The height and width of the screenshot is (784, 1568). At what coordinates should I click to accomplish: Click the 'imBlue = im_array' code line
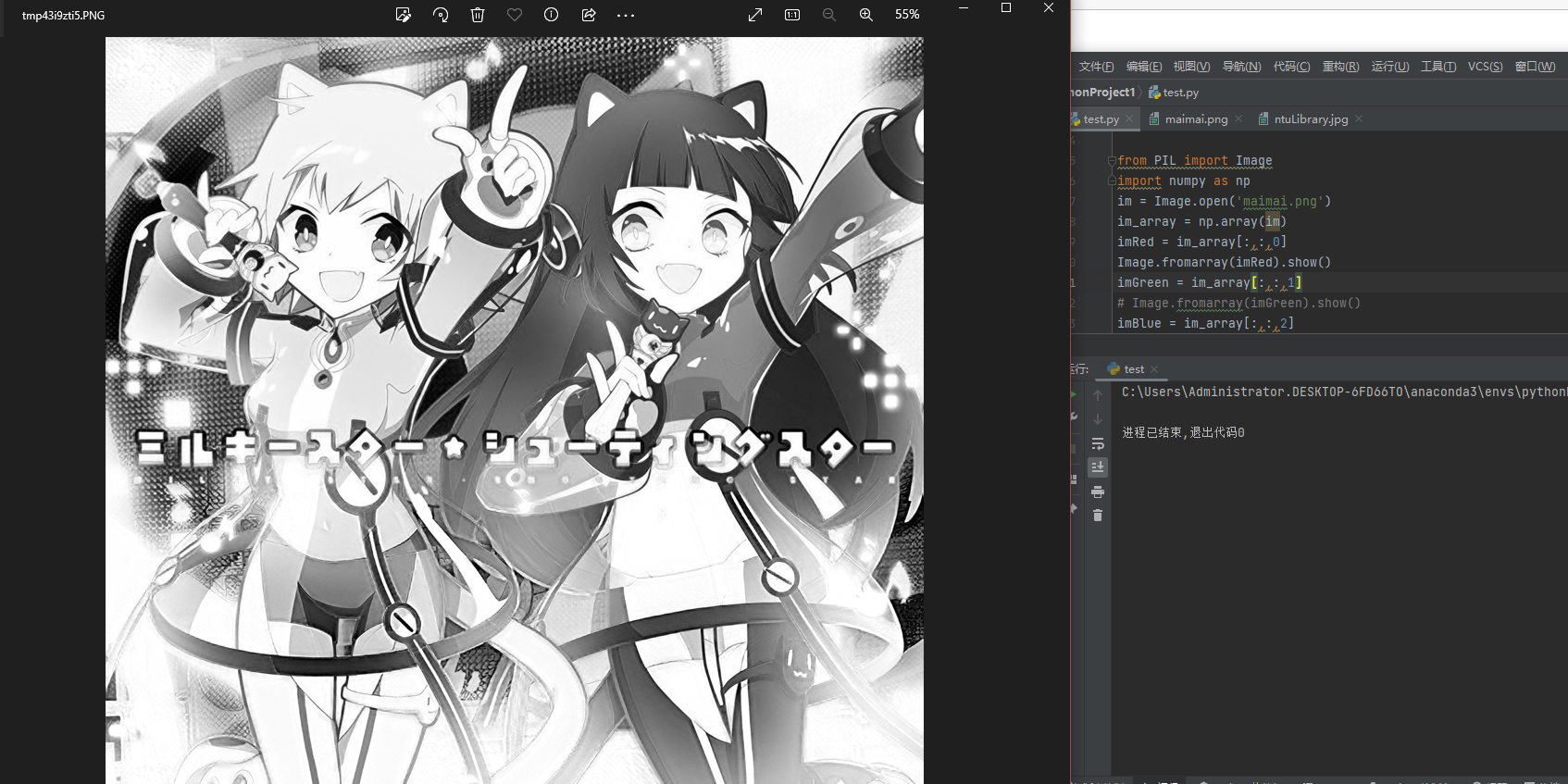tap(1205, 324)
